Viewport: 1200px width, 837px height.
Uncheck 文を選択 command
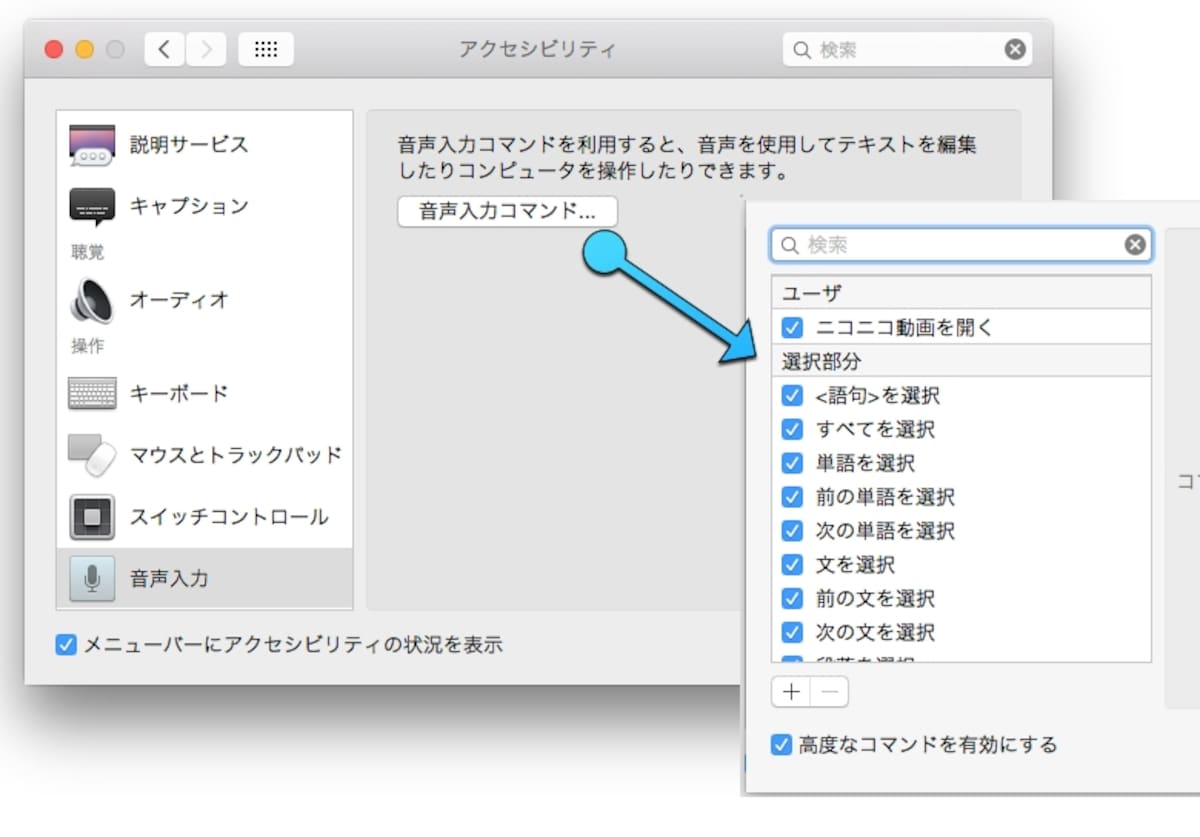click(792, 564)
